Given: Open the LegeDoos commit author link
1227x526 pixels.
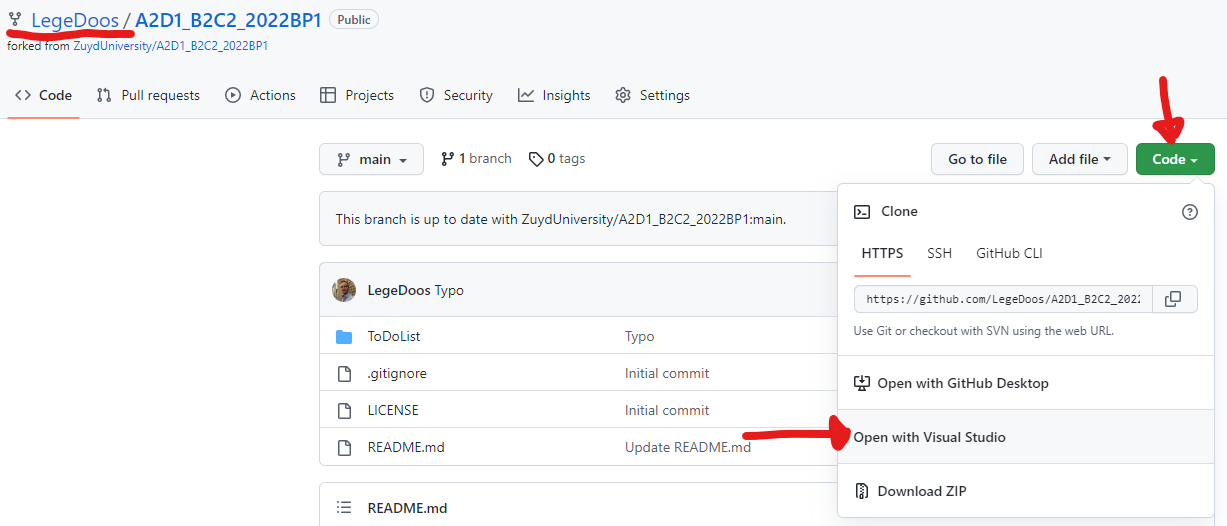Looking at the screenshot, I should tap(399, 290).
